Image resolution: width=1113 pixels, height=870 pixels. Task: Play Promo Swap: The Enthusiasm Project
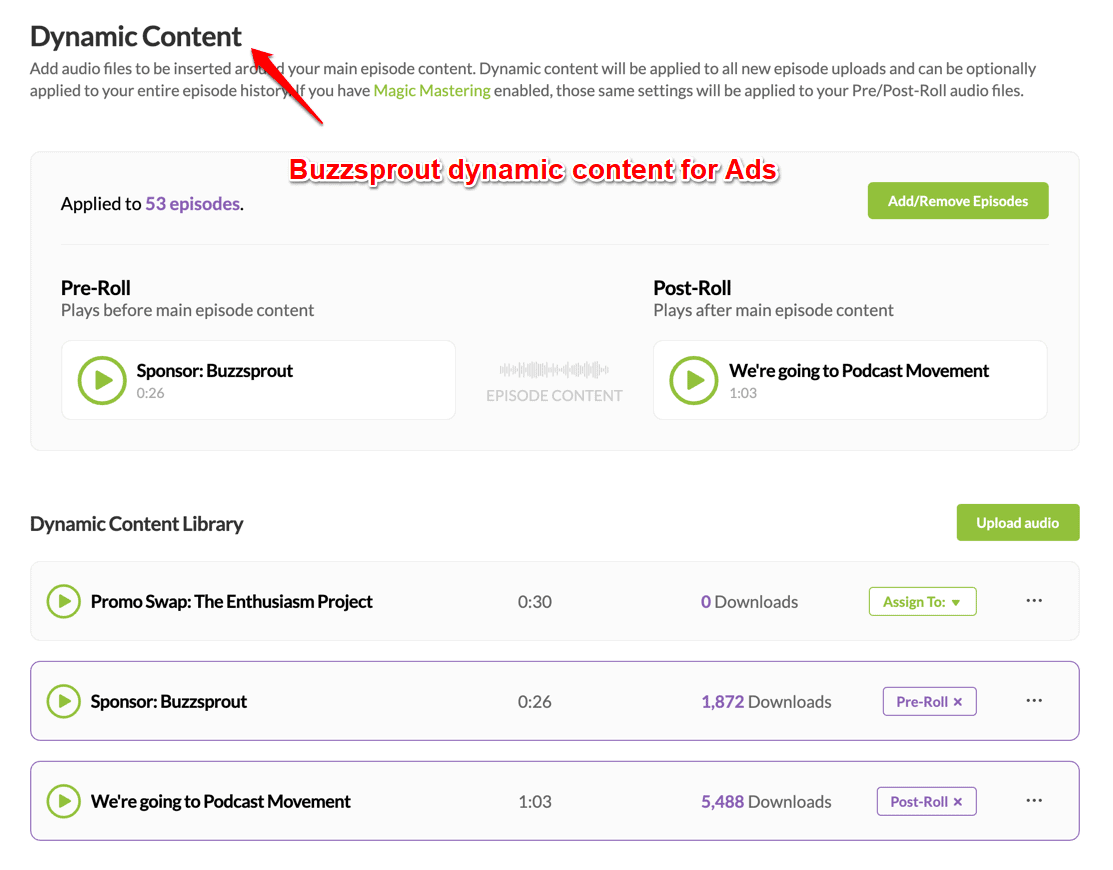(63, 601)
